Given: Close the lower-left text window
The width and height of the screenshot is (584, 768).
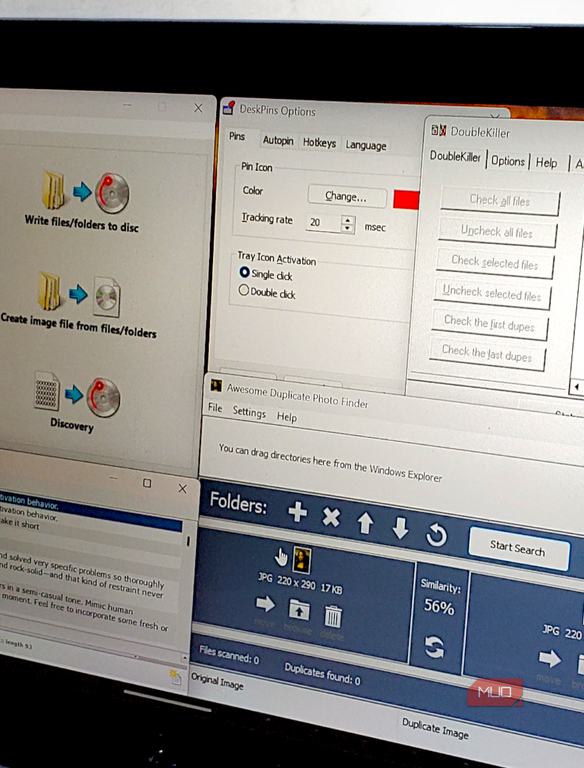Looking at the screenshot, I should 182,488.
